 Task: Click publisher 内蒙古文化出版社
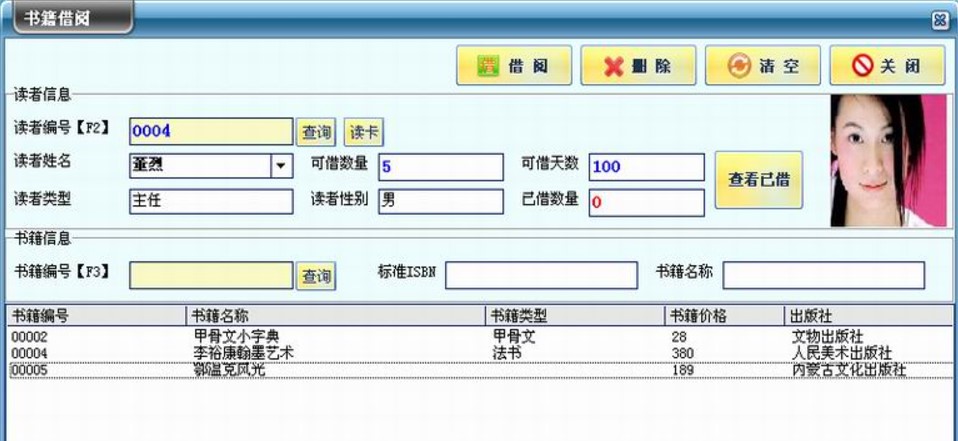click(849, 370)
